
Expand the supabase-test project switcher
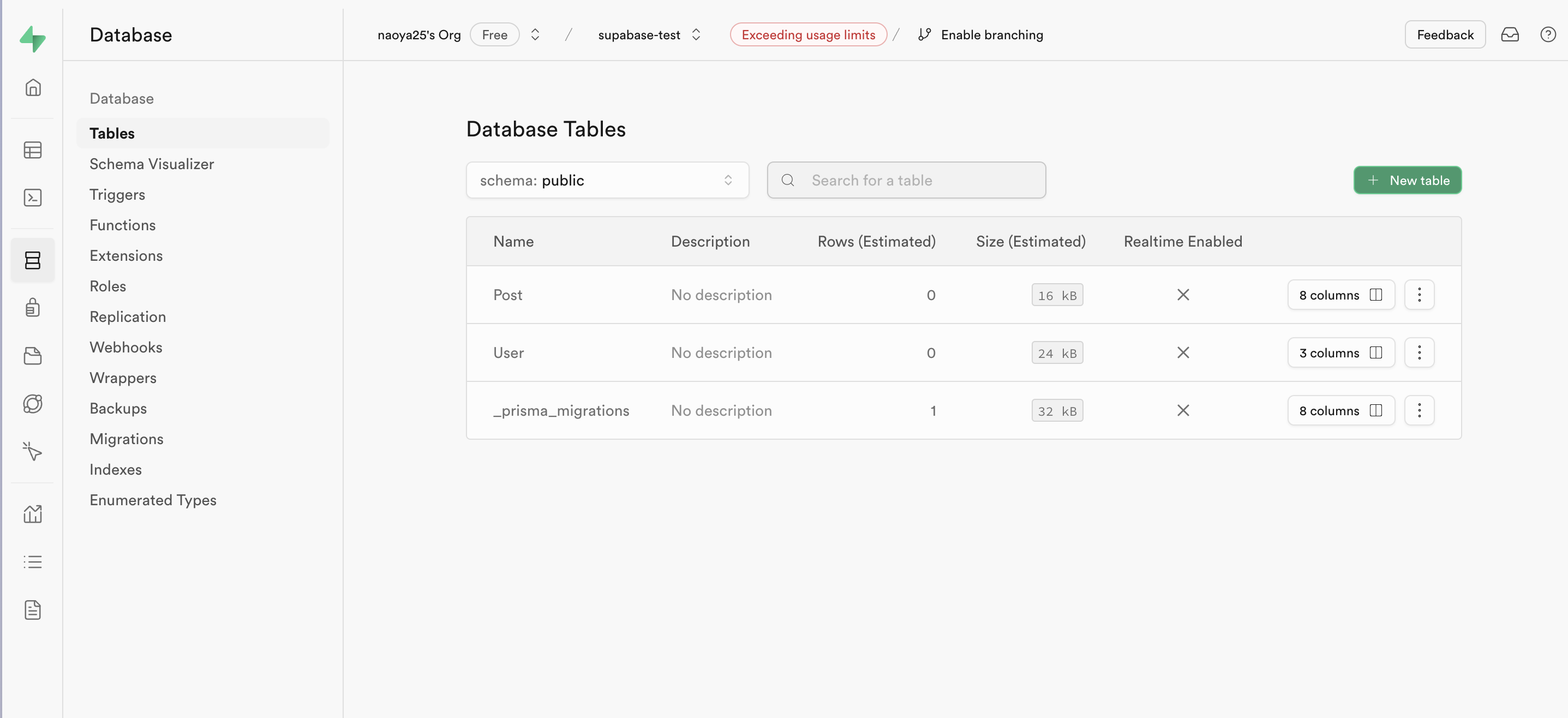pos(696,35)
